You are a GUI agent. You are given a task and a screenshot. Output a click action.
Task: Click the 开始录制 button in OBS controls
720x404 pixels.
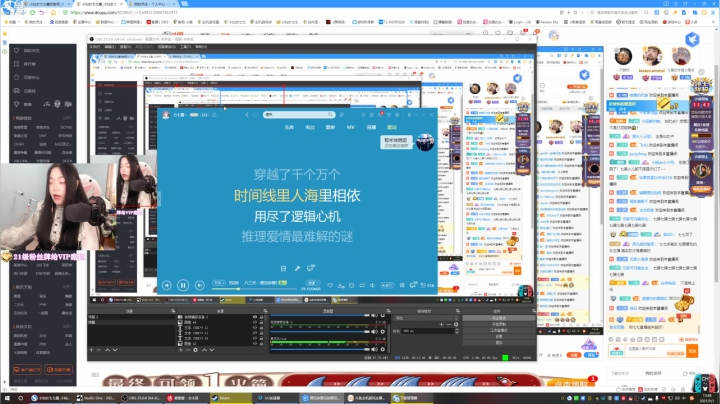coord(499,324)
